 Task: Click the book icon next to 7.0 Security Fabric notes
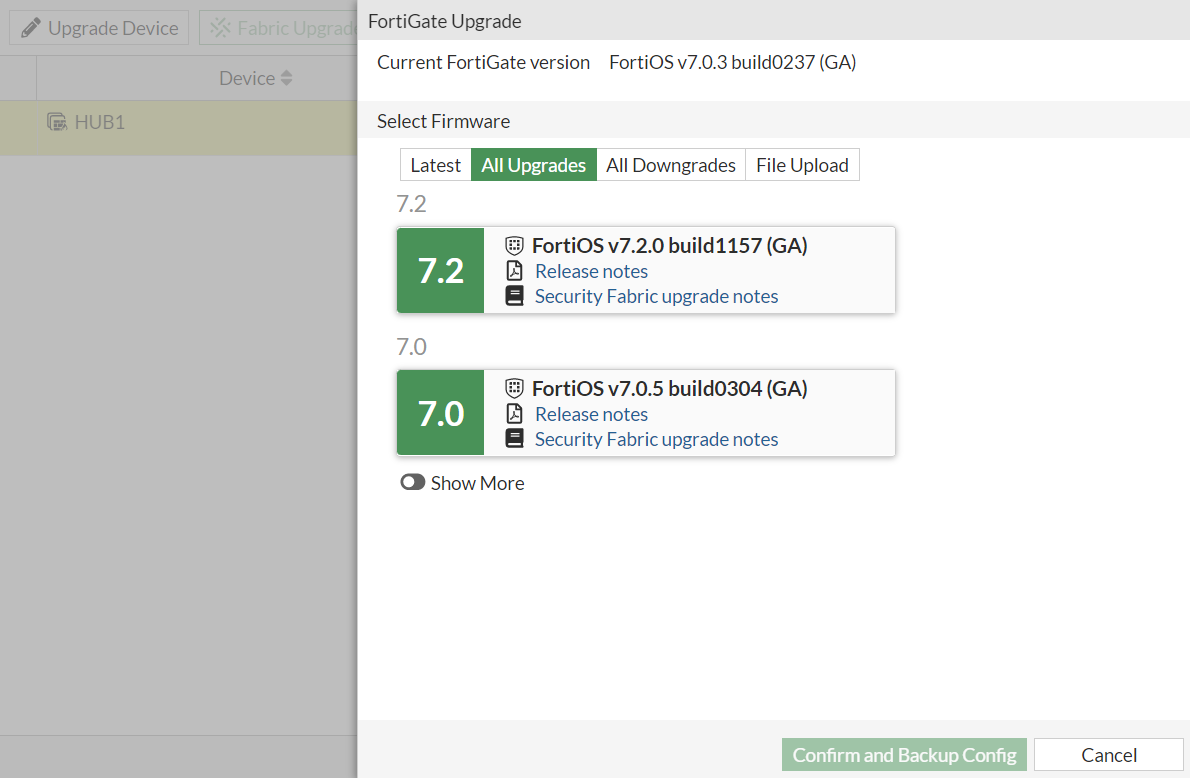click(x=514, y=439)
